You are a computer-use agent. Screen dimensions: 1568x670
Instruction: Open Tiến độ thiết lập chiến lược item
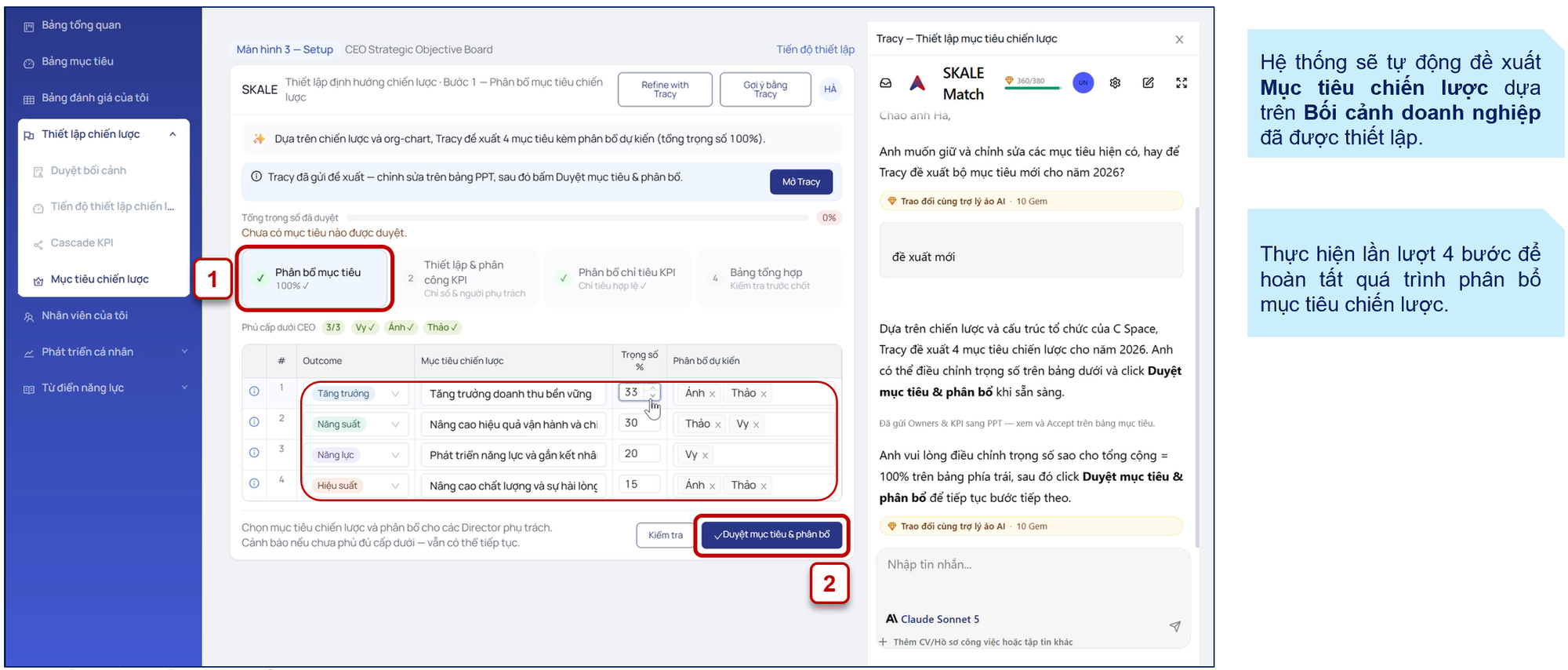pos(112,206)
